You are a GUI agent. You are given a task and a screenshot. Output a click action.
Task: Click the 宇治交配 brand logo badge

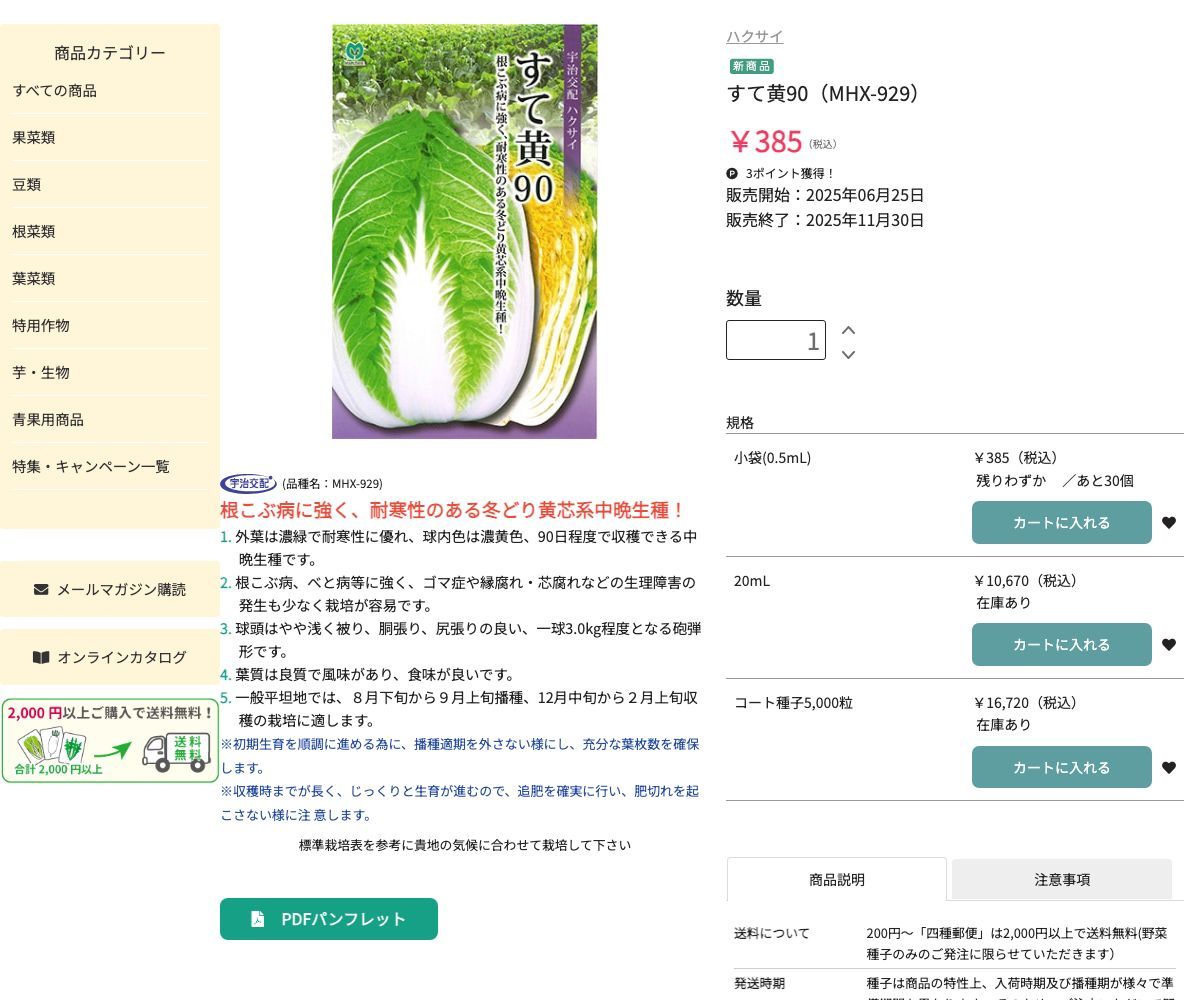[x=248, y=484]
